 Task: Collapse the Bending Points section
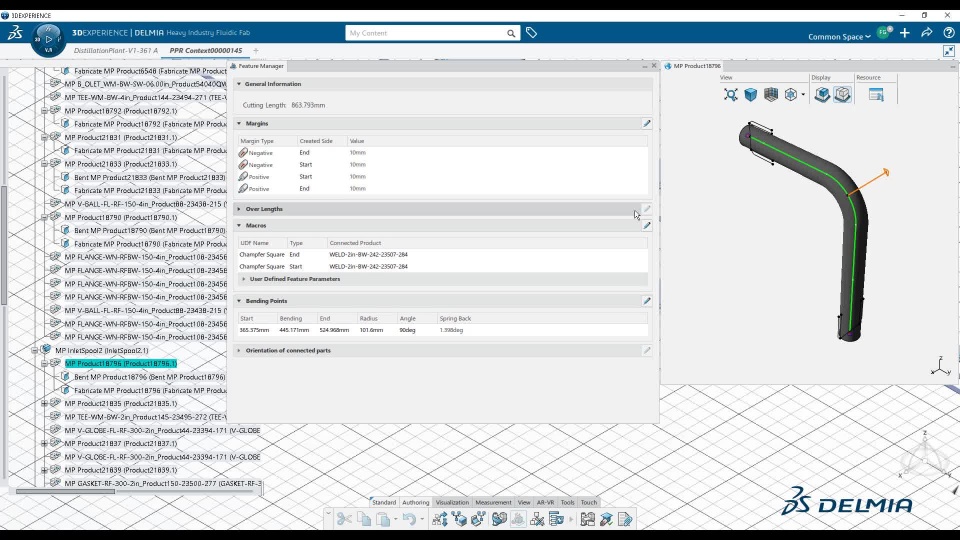(x=239, y=301)
